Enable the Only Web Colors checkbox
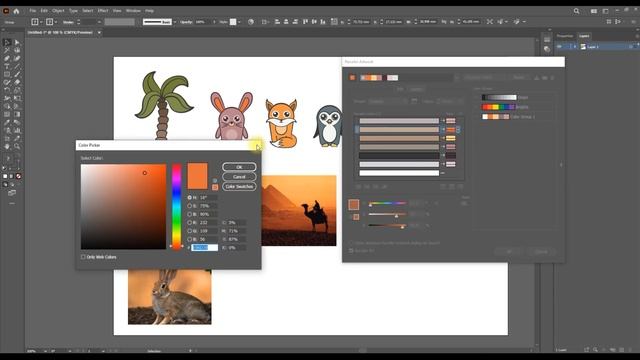This screenshot has width=640, height=360. 83,257
